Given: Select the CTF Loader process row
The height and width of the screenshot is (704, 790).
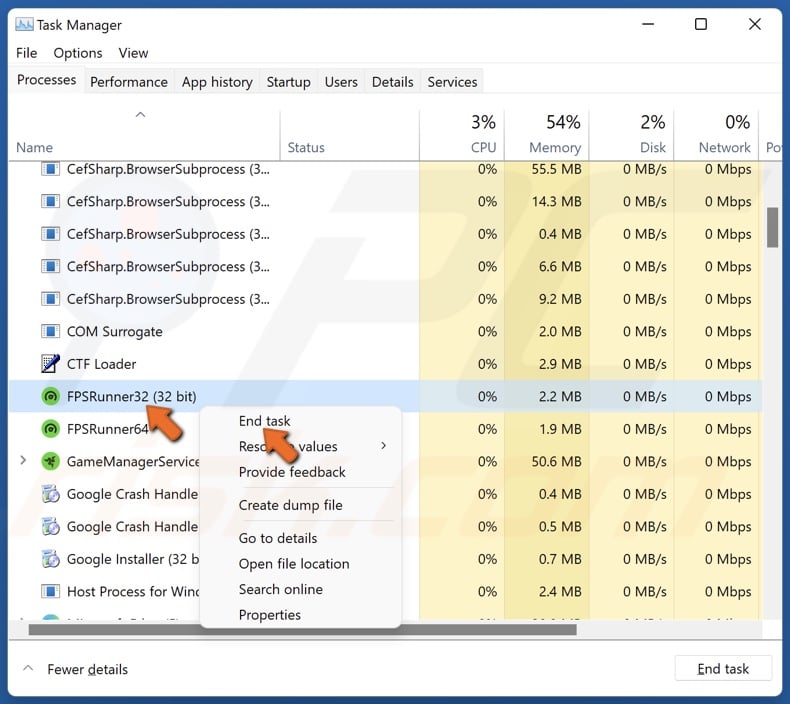Looking at the screenshot, I should pyautogui.click(x=385, y=364).
